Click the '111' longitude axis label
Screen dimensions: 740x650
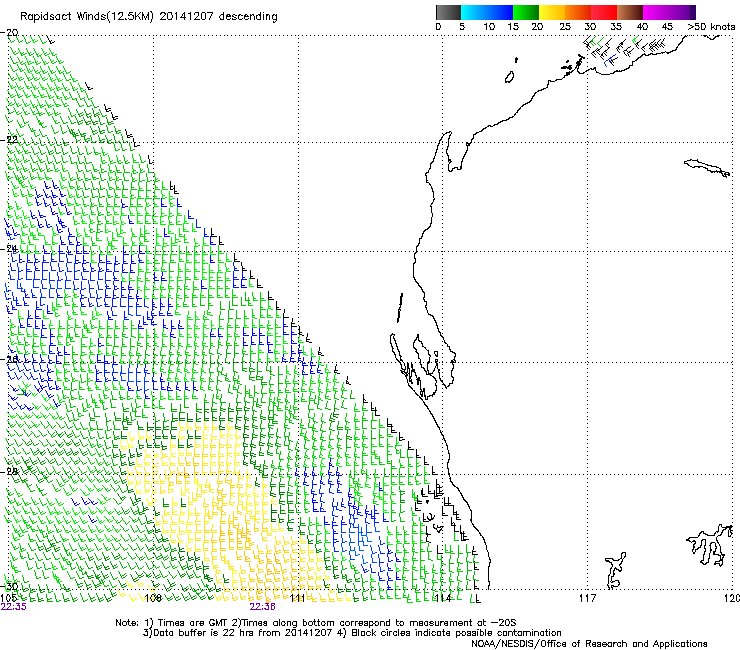point(298,599)
